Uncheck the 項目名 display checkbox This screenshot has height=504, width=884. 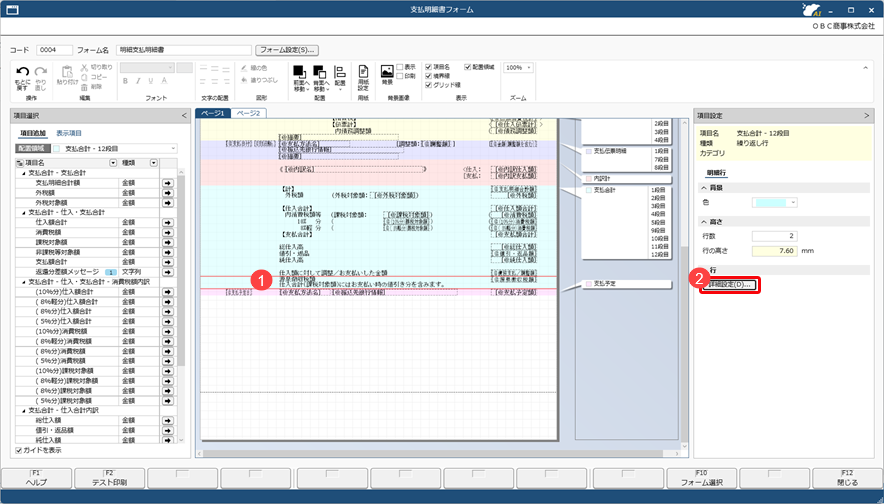428,67
